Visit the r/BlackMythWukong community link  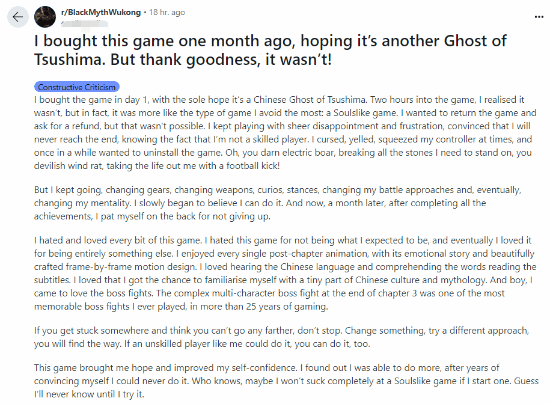101,12
